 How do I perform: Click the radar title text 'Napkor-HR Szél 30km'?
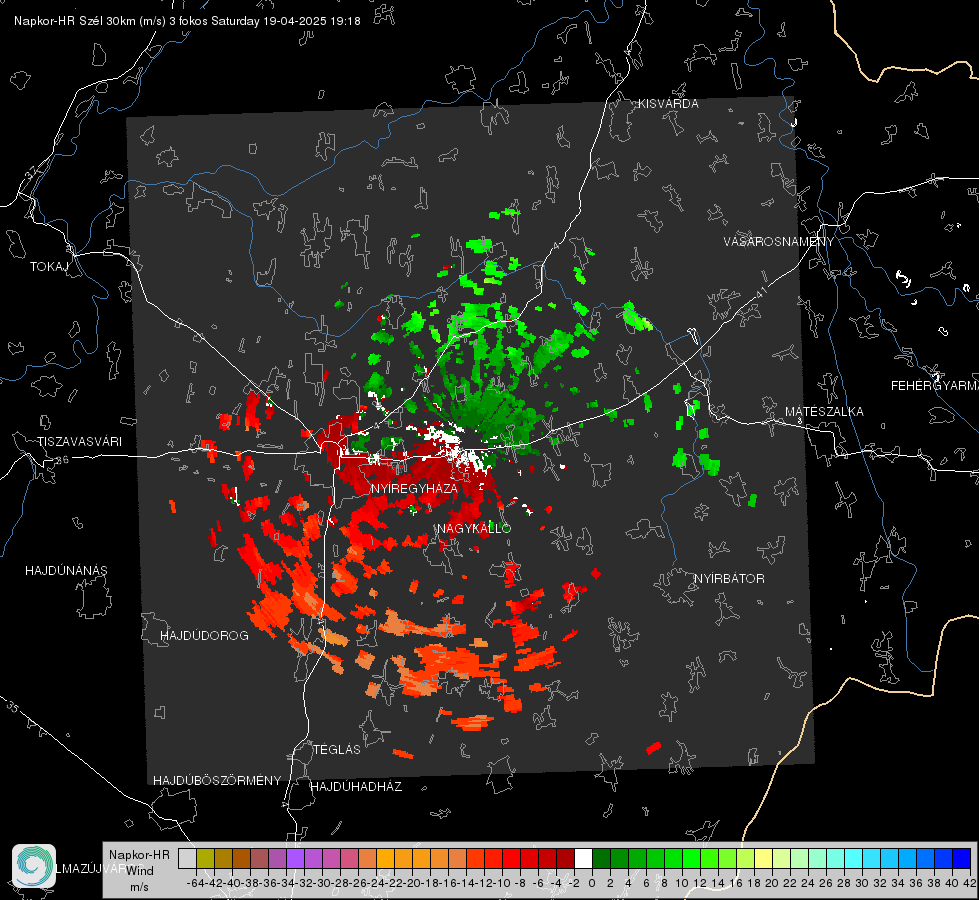click(x=77, y=21)
